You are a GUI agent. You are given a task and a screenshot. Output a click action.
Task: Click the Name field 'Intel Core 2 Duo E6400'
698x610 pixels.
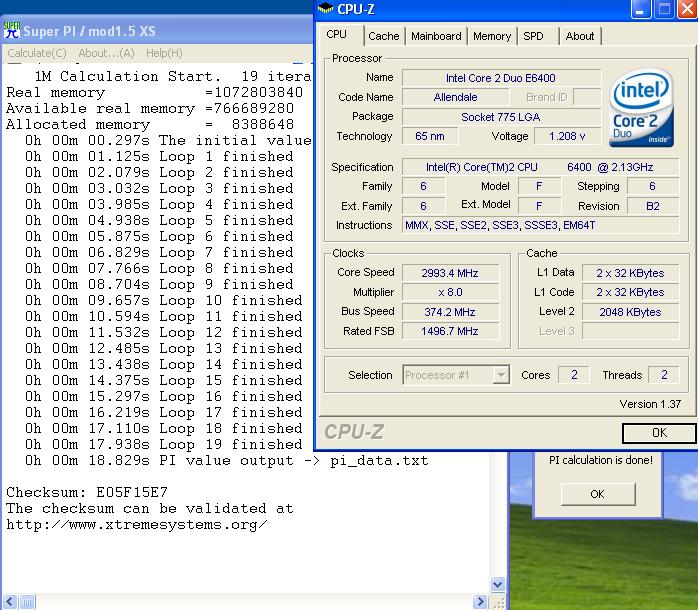[501, 78]
